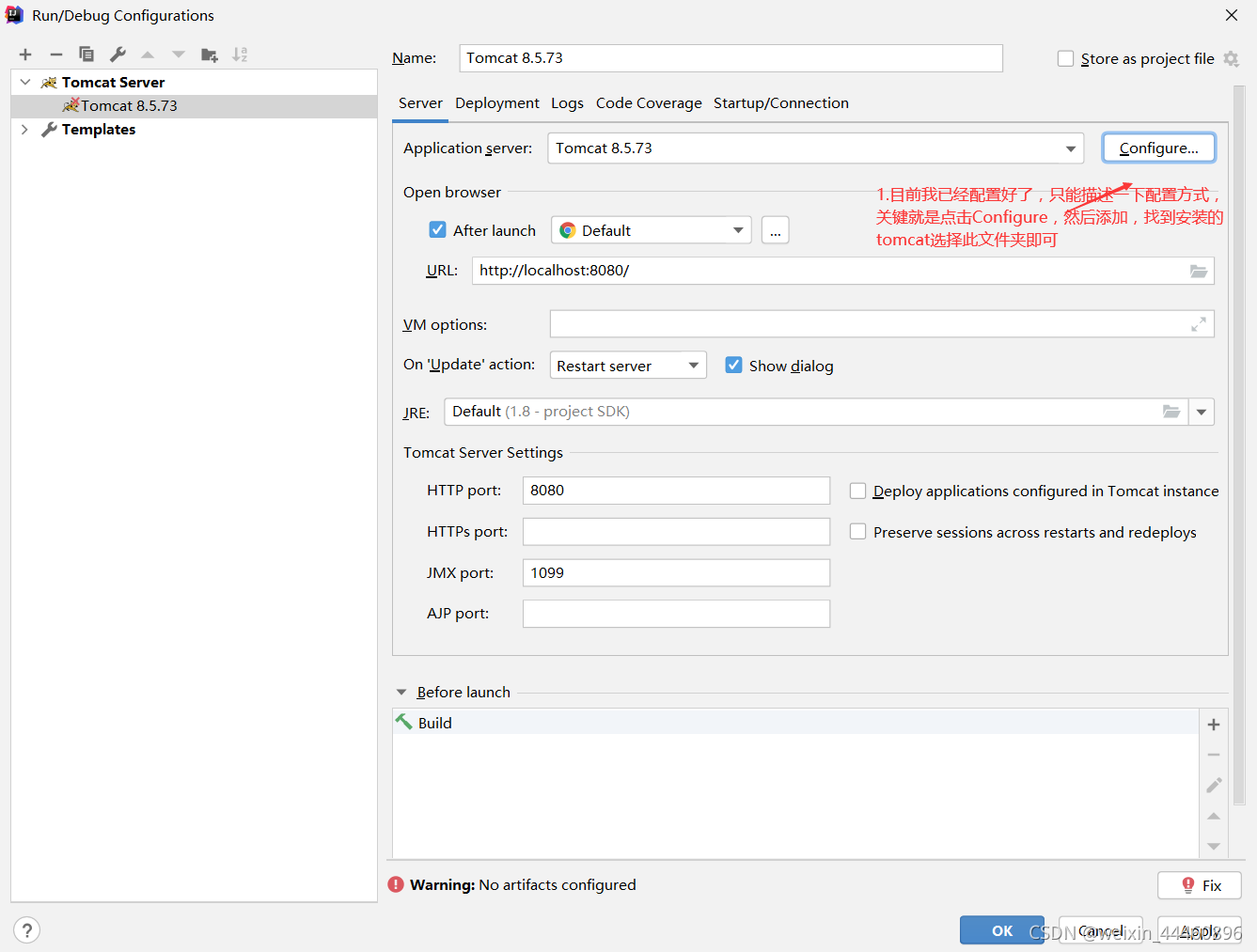The image size is (1257, 952).
Task: Close the Run/Debug Configurations dialog
Action: (1232, 15)
